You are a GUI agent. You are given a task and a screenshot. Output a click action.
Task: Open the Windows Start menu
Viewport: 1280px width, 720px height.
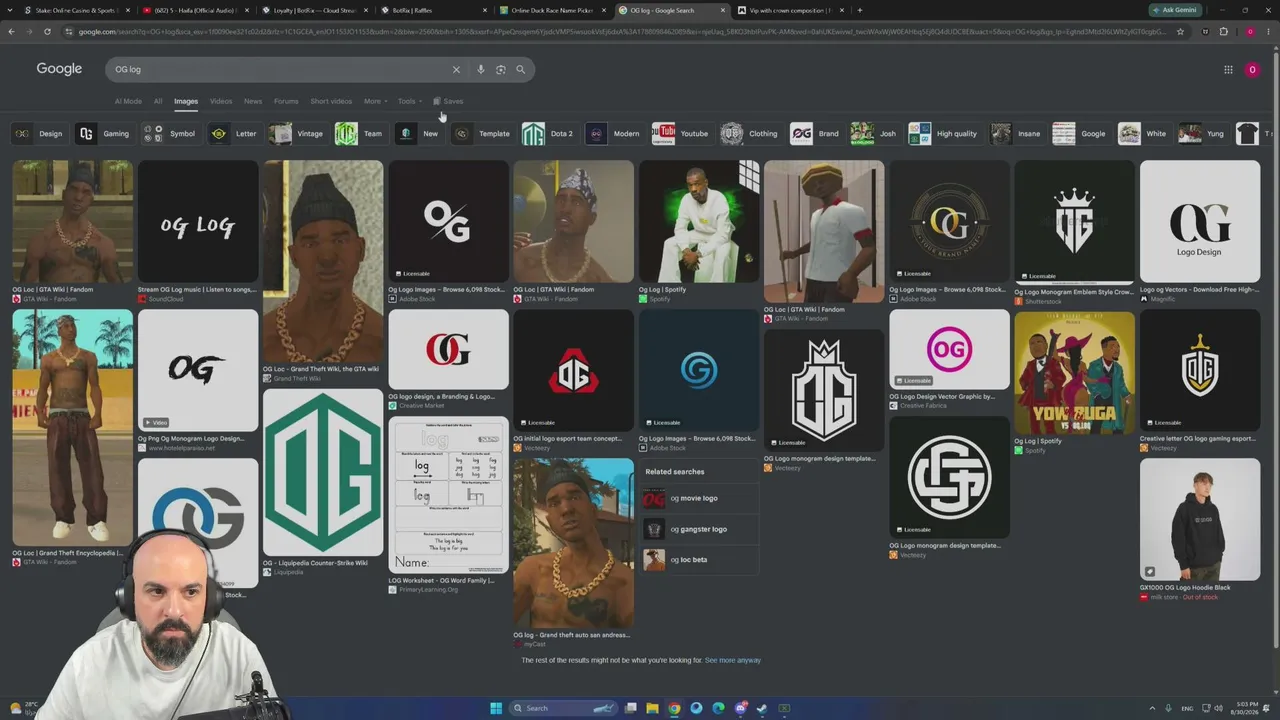(x=496, y=708)
